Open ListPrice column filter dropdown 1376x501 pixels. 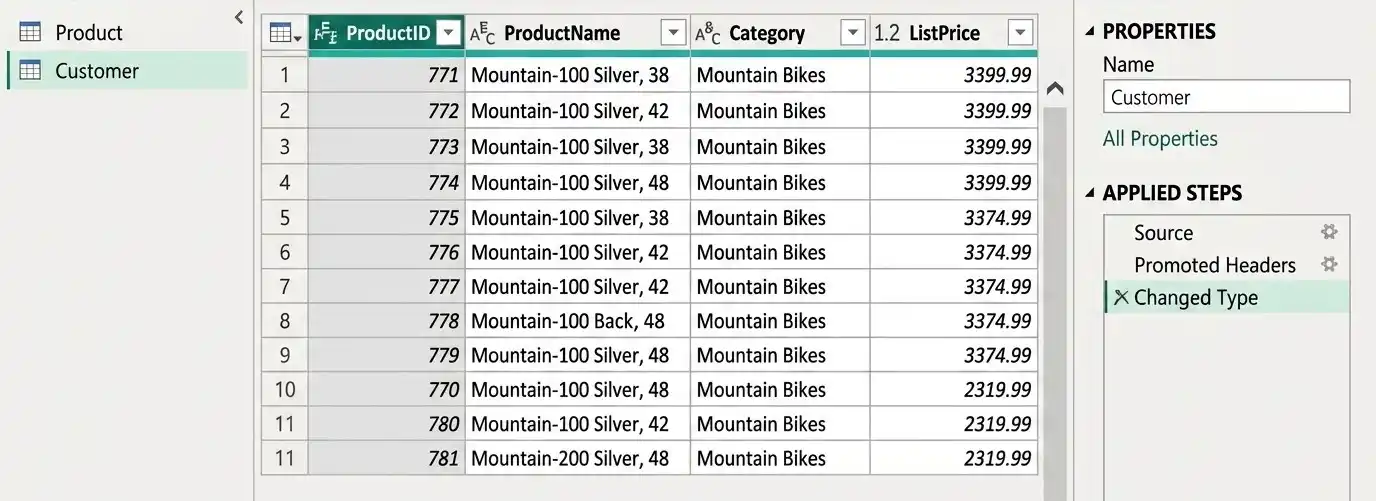tap(1020, 33)
